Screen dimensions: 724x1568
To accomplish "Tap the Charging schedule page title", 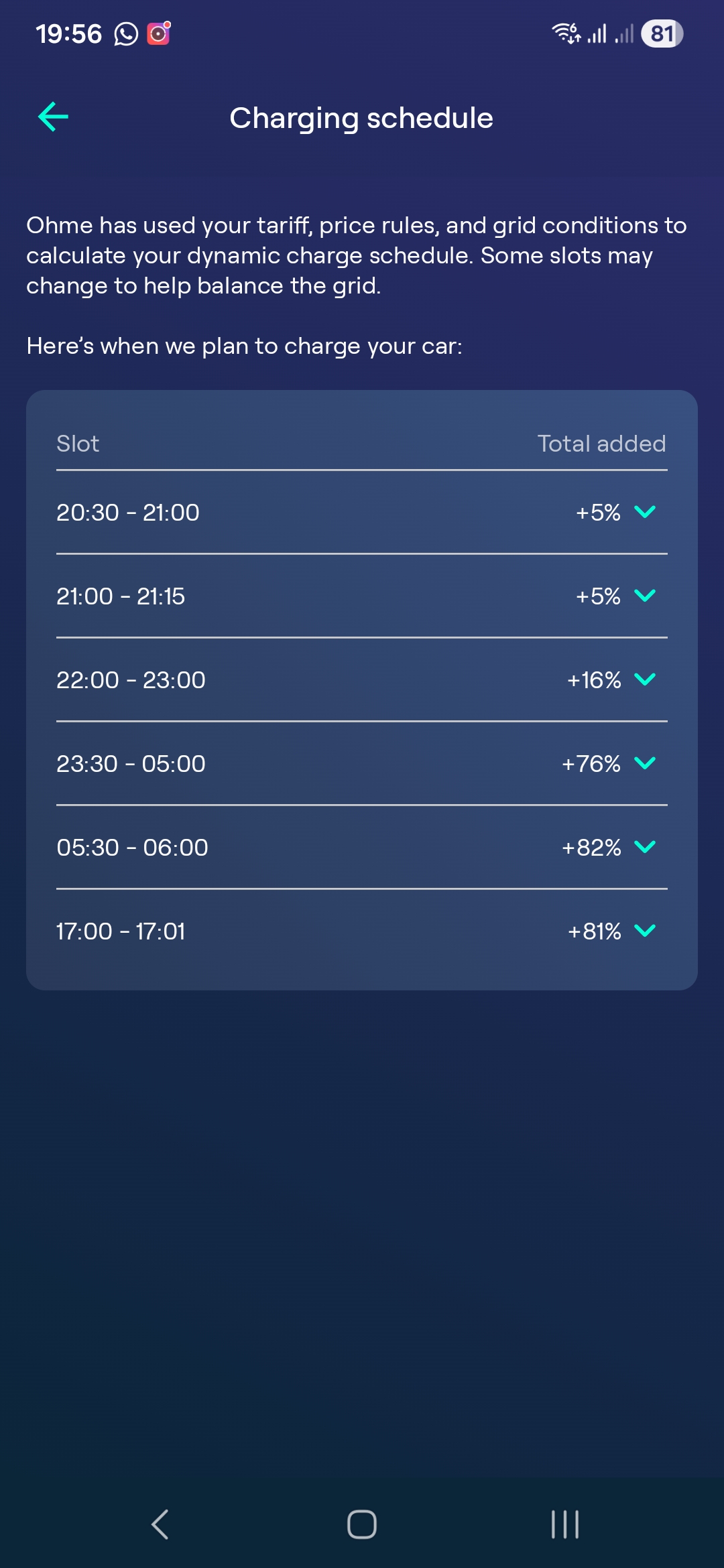I will coord(361,118).
